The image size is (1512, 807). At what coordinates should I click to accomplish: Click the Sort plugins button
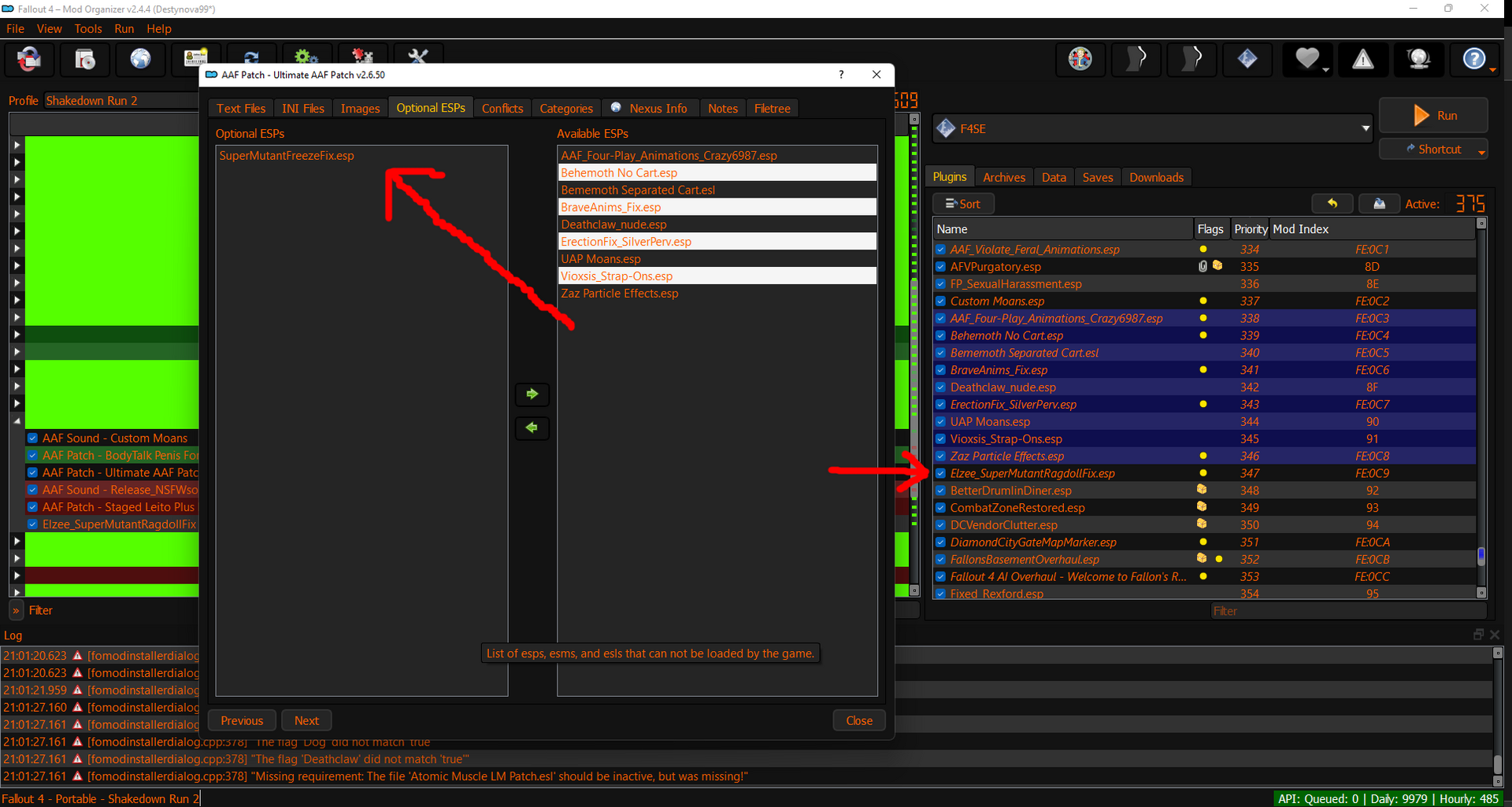click(963, 204)
